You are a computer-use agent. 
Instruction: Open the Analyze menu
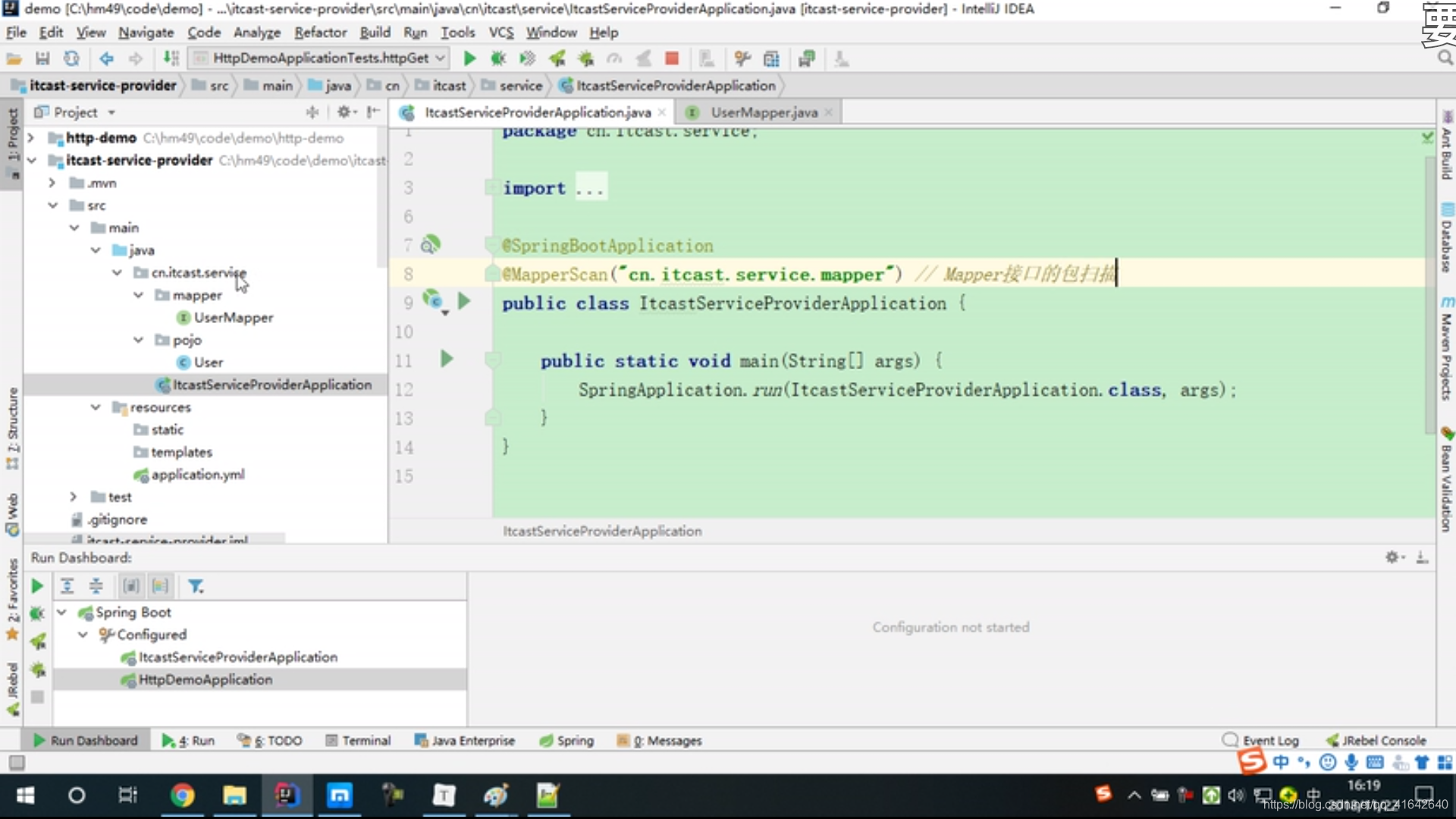click(257, 32)
